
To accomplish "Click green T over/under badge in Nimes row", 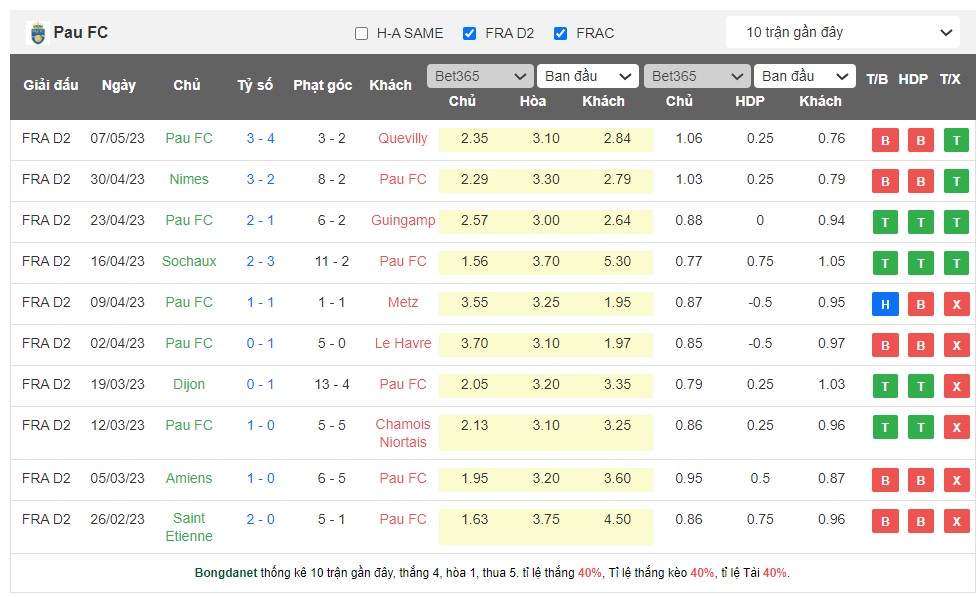I will (x=956, y=181).
